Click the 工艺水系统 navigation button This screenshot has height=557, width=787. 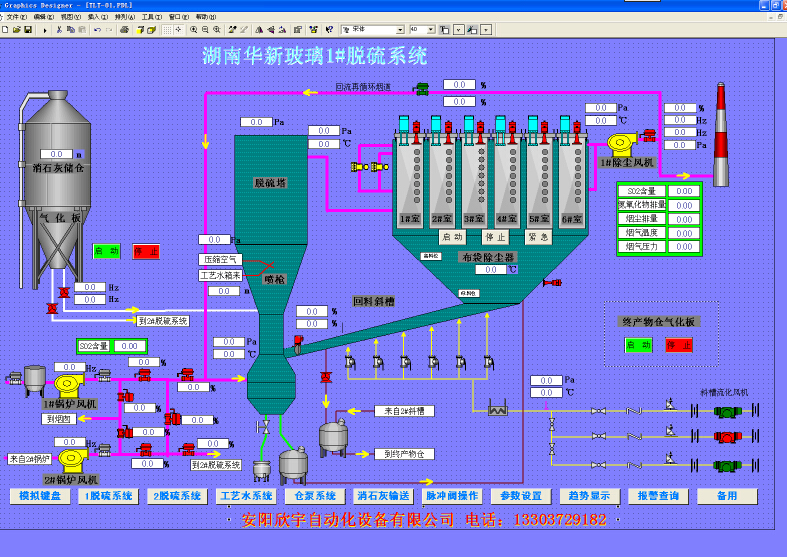click(x=246, y=496)
